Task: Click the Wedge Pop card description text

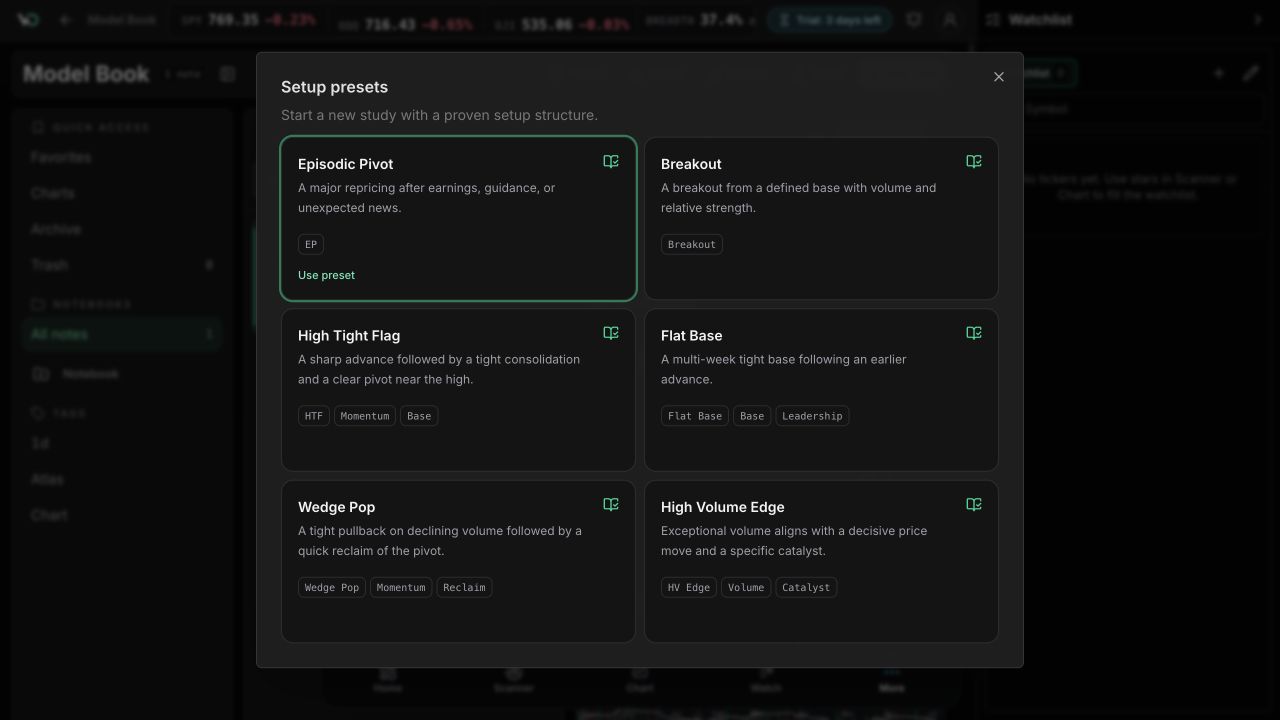Action: pos(440,541)
